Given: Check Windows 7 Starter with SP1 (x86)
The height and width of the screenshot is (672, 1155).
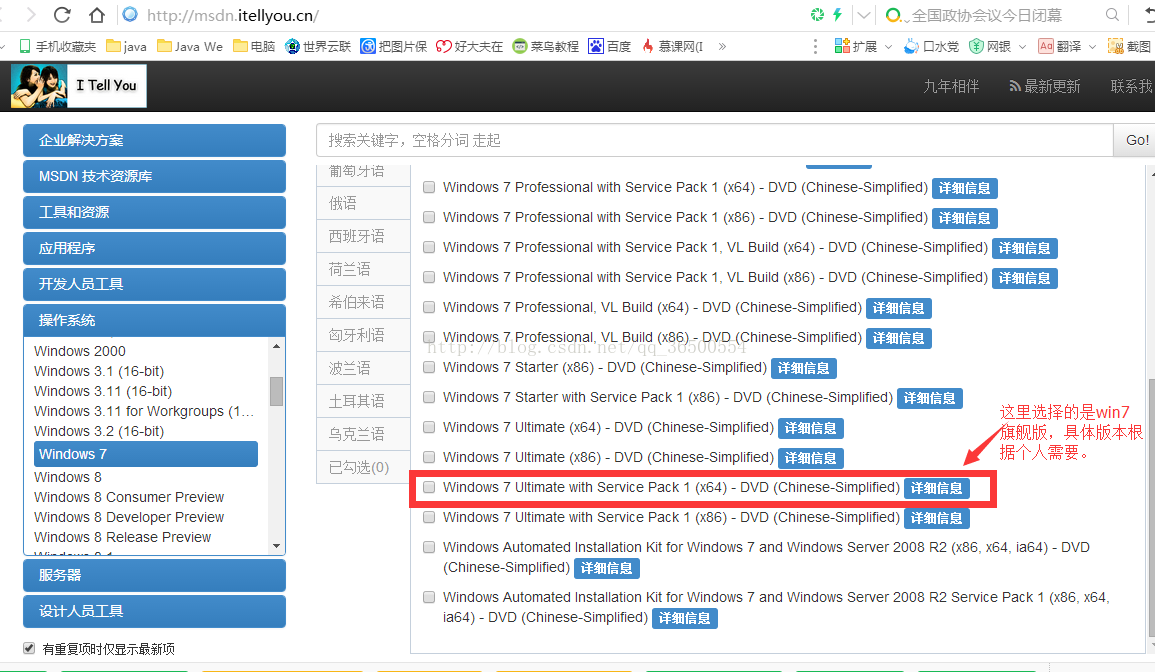Looking at the screenshot, I should click(x=429, y=397).
